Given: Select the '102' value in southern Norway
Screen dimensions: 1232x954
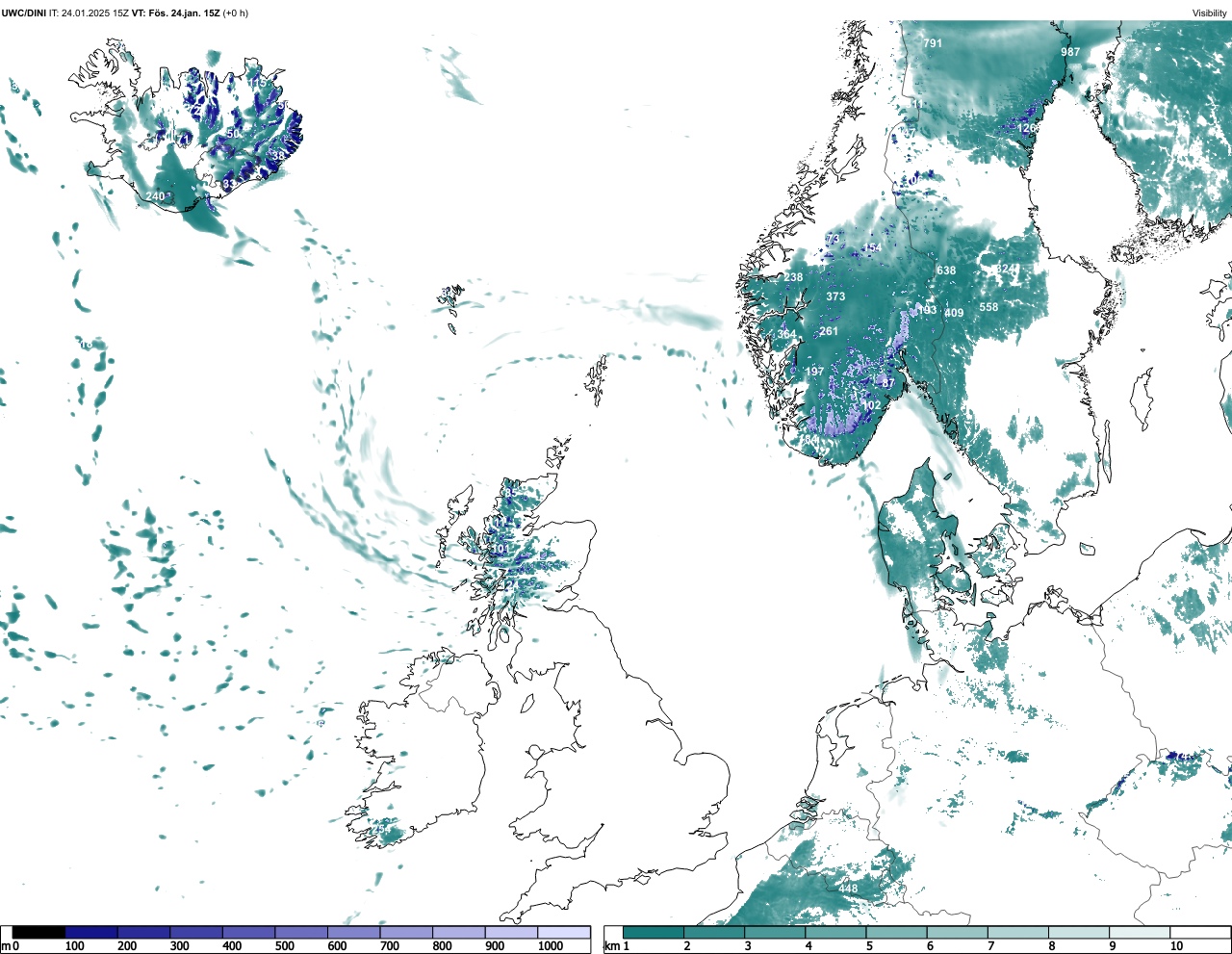Looking at the screenshot, I should point(871,406).
